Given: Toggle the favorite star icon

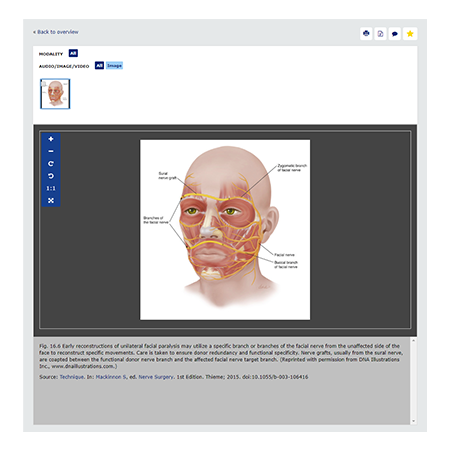Looking at the screenshot, I should coord(410,34).
